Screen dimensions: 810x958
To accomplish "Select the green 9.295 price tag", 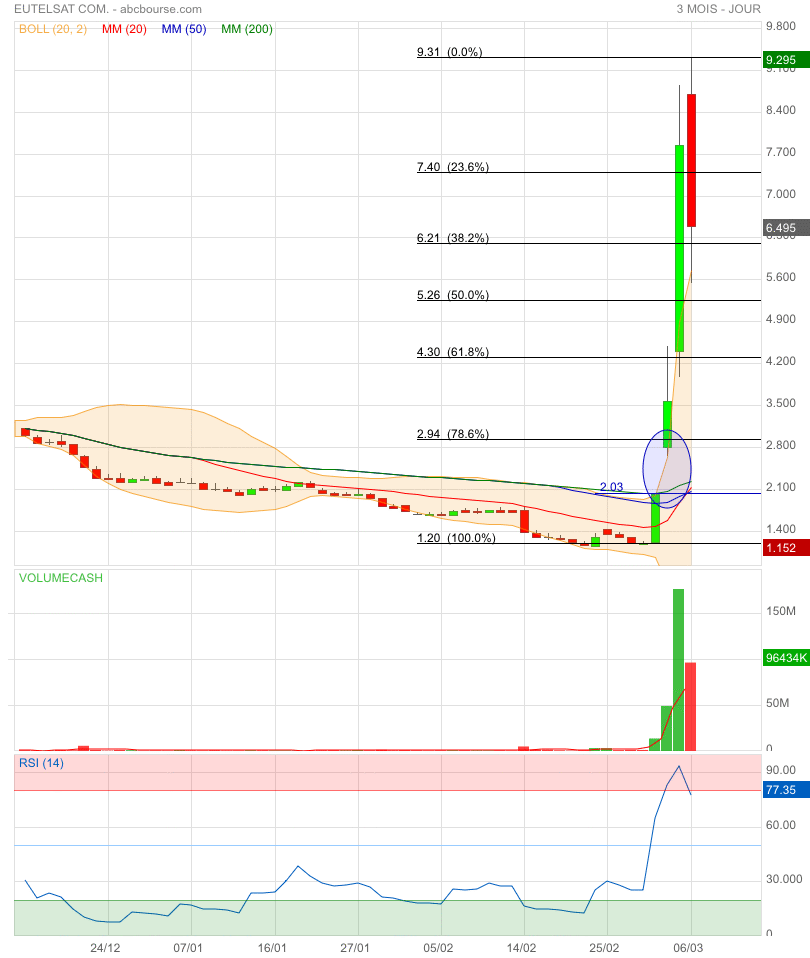I will tap(786, 60).
